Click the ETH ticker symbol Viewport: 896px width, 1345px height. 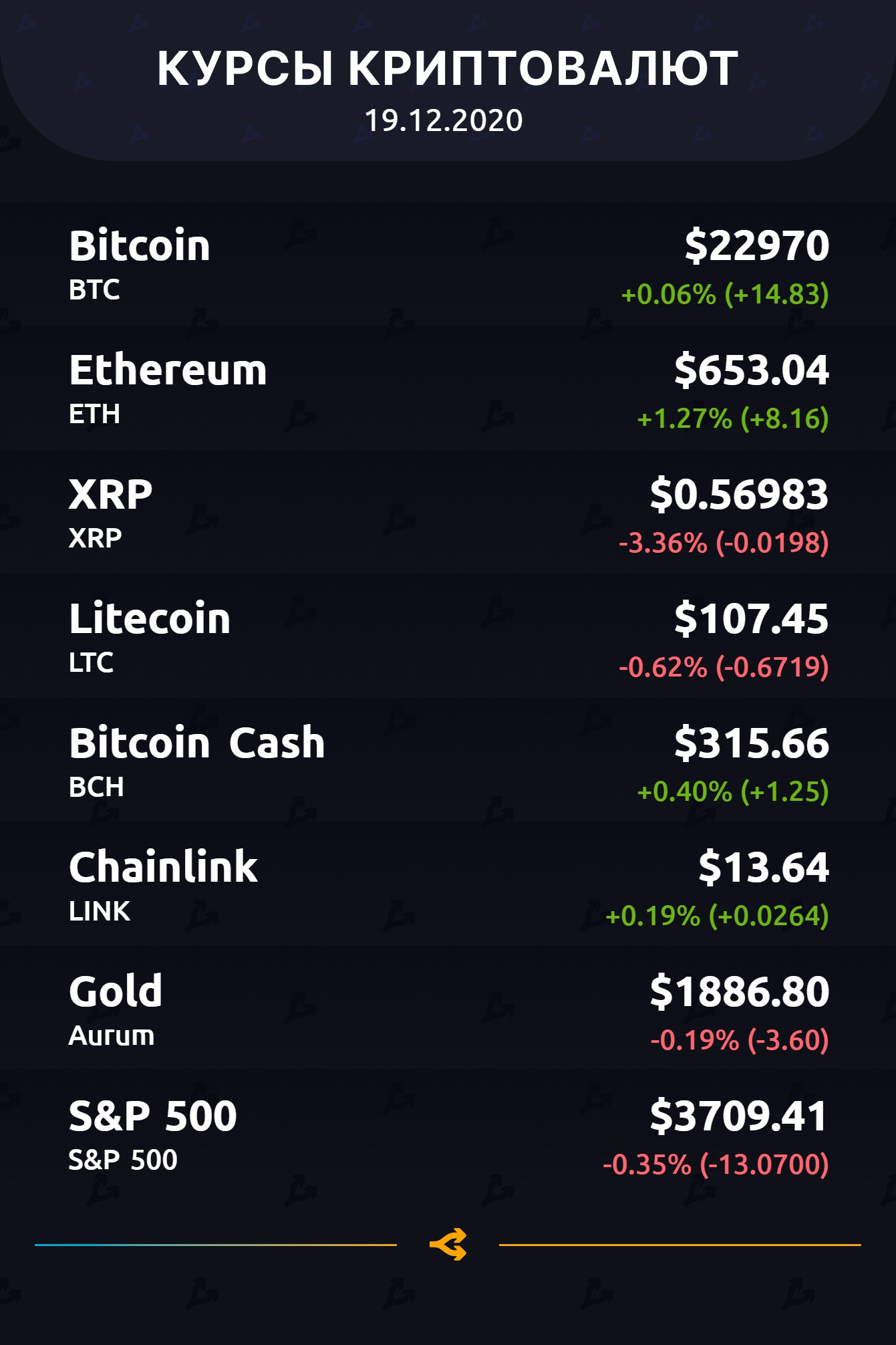pyautogui.click(x=94, y=414)
